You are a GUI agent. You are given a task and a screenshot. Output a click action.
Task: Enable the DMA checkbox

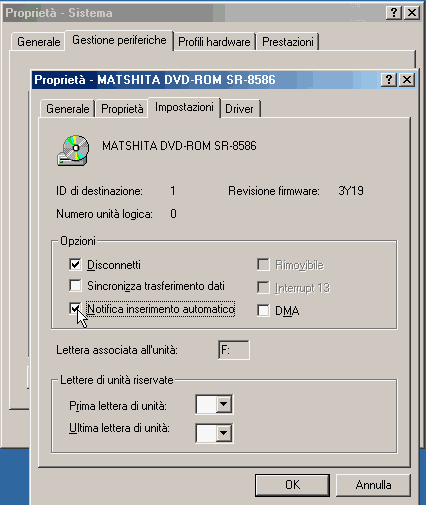(x=263, y=310)
